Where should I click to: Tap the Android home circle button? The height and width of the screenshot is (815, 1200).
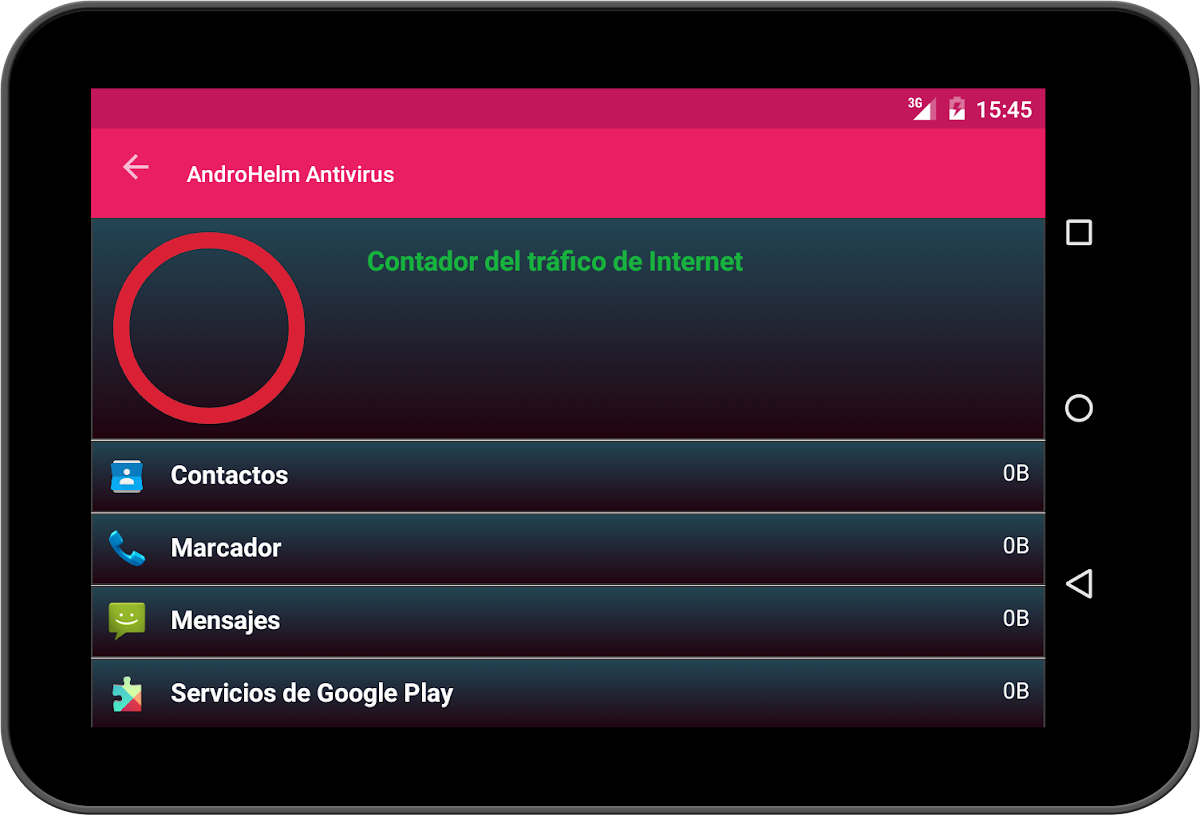1079,408
